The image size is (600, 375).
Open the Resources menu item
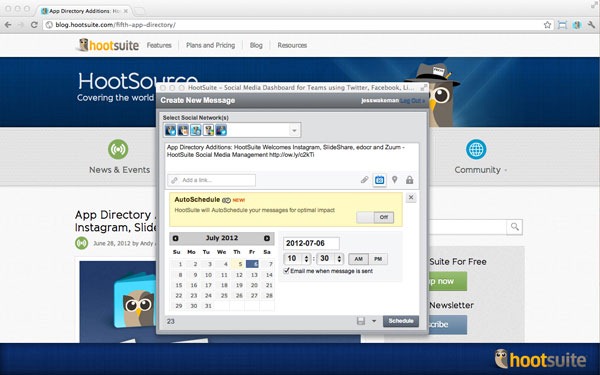click(x=292, y=45)
